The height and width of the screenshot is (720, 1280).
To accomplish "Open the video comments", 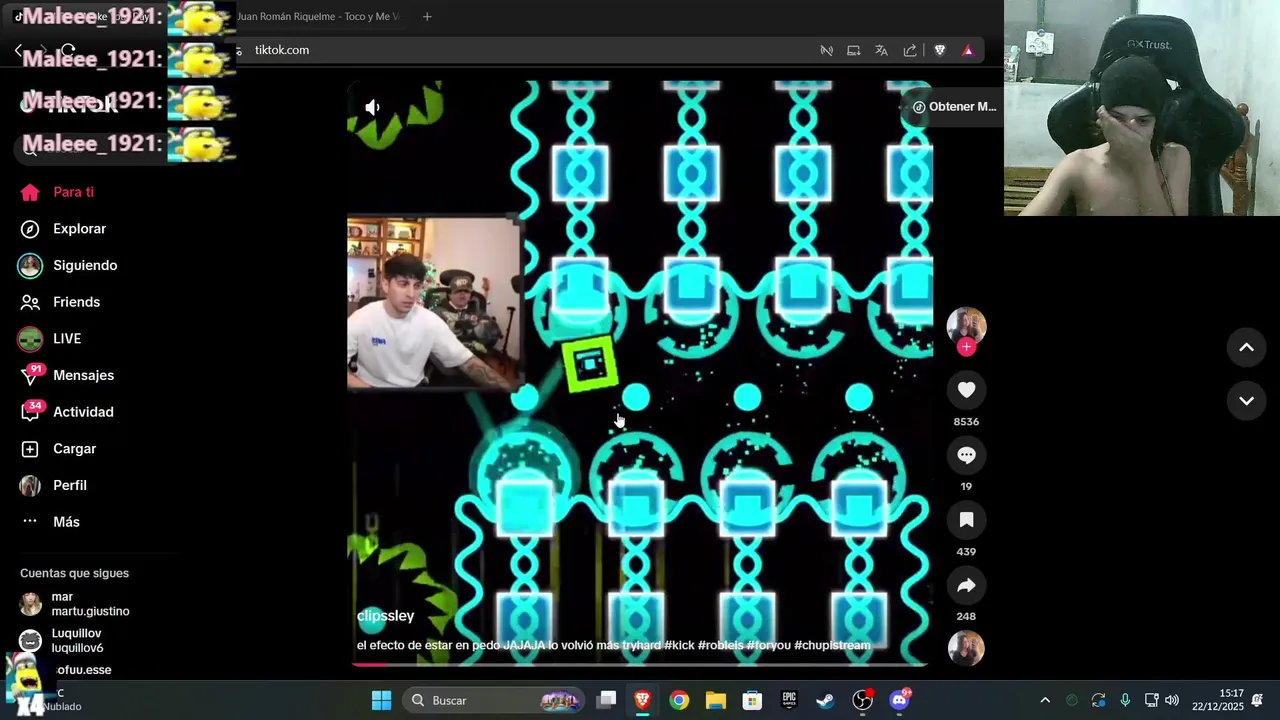I will pos(966,455).
